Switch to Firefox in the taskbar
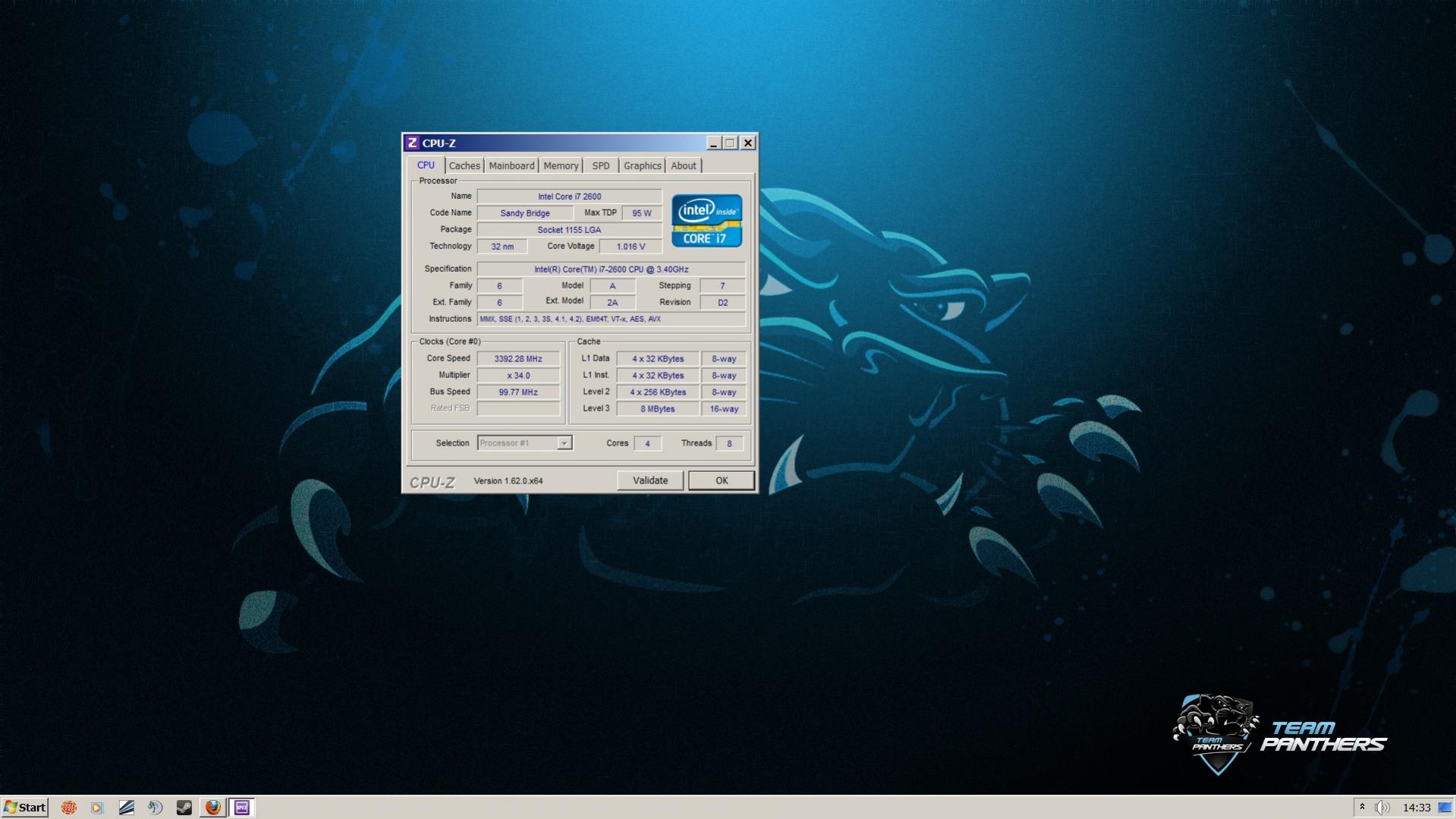The image size is (1456, 819). click(x=212, y=808)
